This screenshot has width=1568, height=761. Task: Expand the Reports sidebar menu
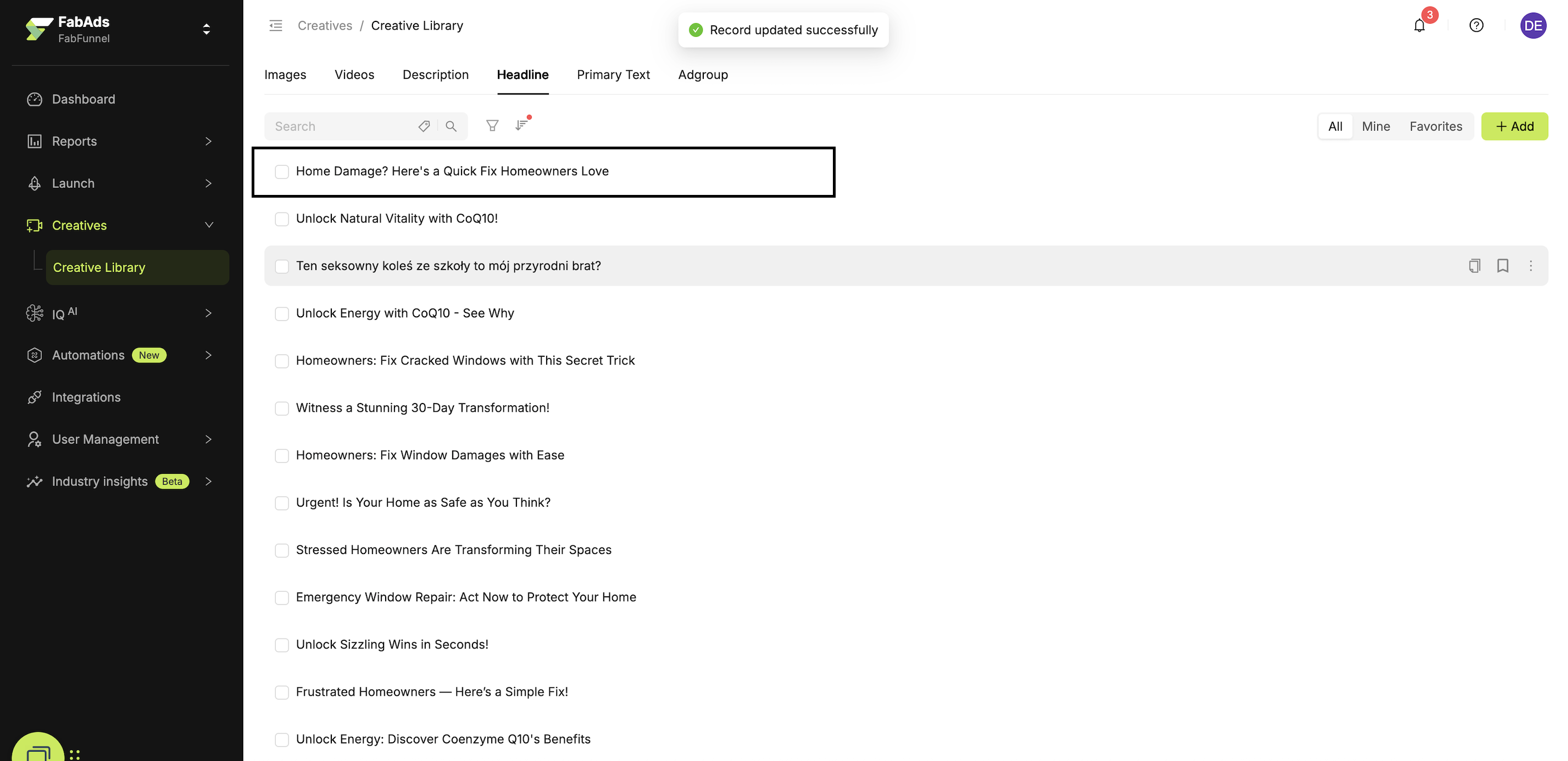click(x=208, y=141)
